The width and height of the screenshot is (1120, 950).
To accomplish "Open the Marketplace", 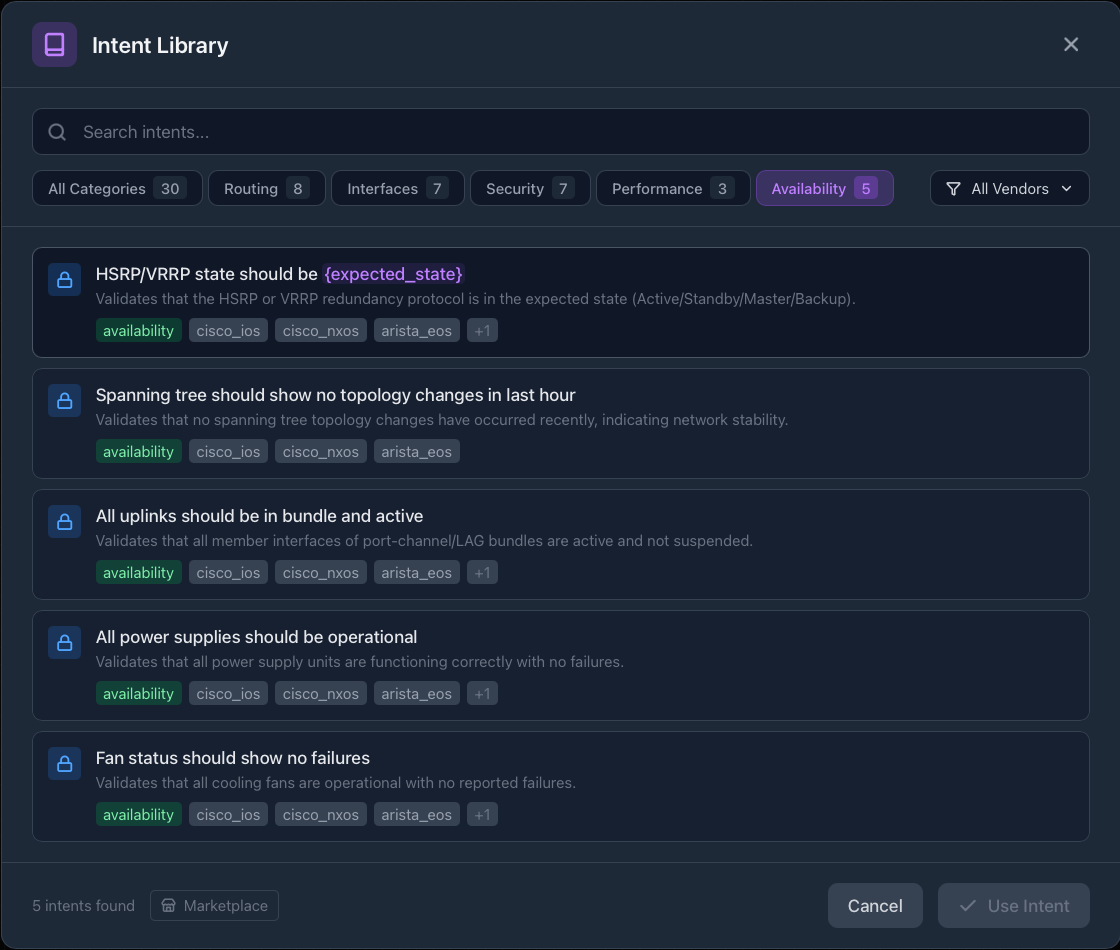I will tap(214, 905).
